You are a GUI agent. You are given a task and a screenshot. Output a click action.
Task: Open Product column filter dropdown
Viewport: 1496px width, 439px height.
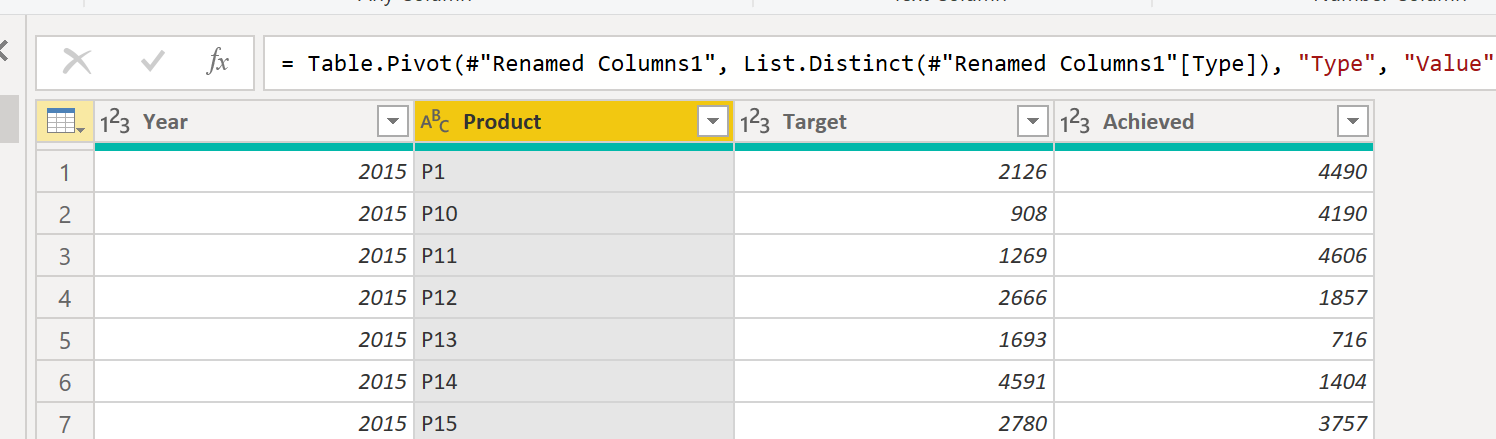[712, 122]
